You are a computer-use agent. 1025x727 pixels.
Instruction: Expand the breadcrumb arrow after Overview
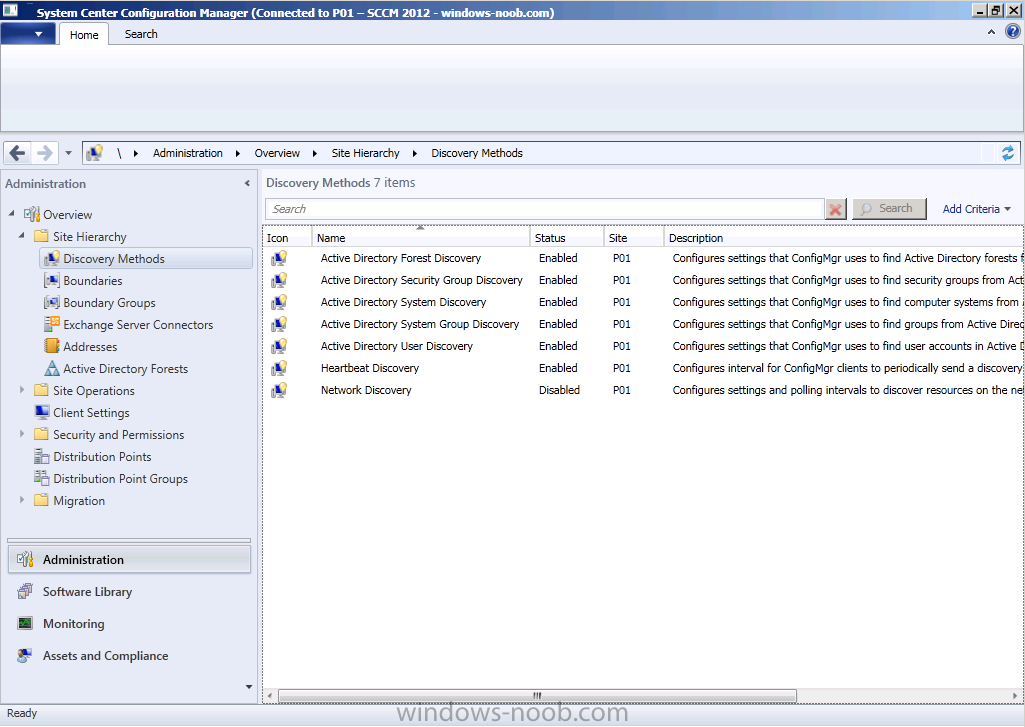tap(314, 153)
